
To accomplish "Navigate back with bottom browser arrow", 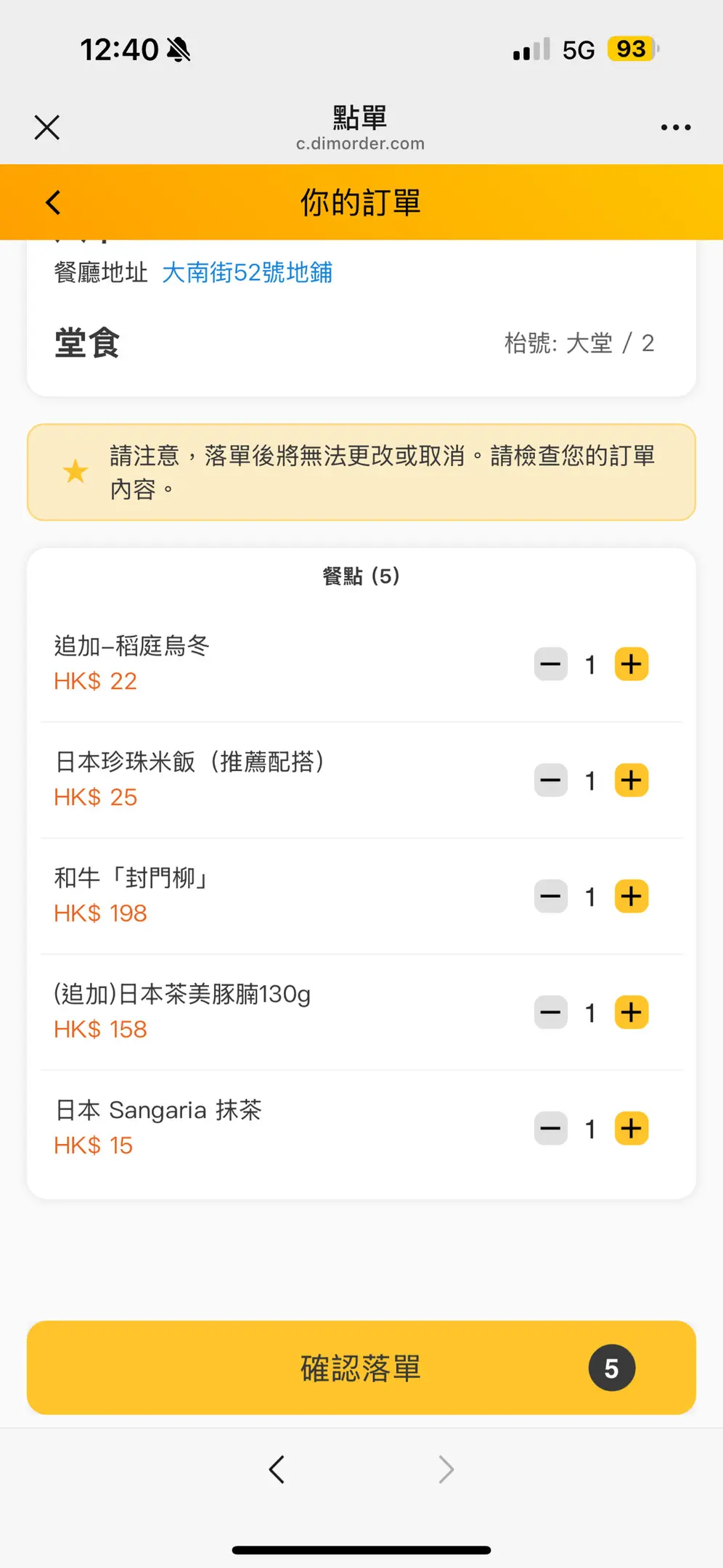I will pyautogui.click(x=277, y=1469).
